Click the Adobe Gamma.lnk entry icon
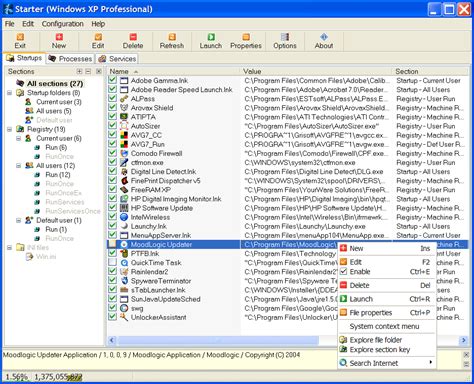Screen dimensions: 474x384 (124, 80)
